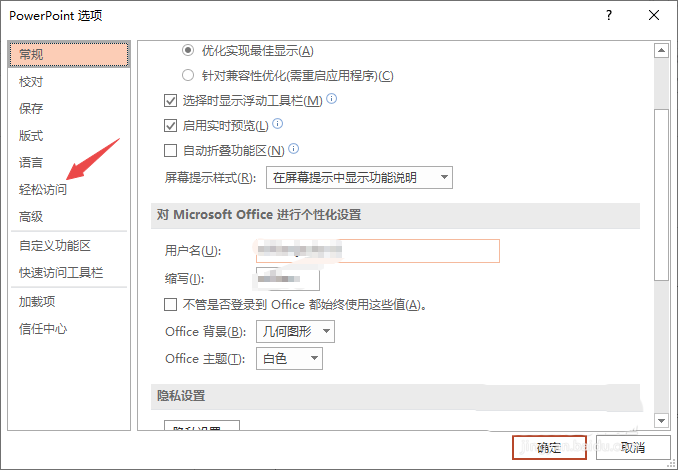The image size is (678, 470).
Task: Click scrollbar up arrow
Action: tap(661, 49)
